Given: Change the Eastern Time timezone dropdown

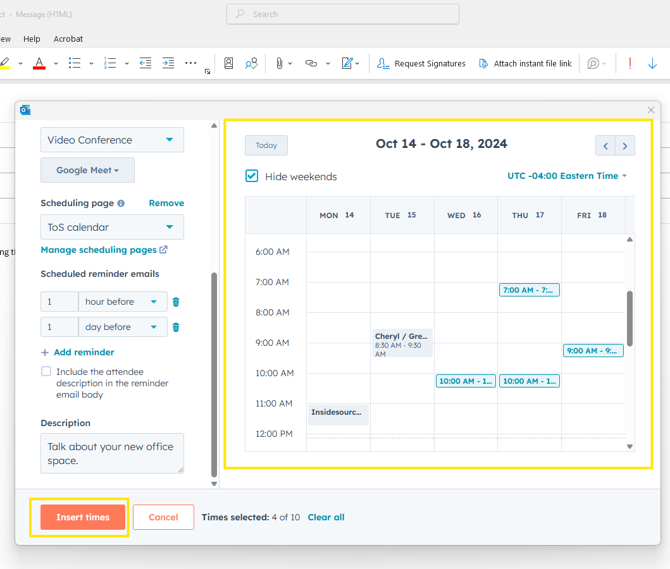Looking at the screenshot, I should click(x=567, y=176).
